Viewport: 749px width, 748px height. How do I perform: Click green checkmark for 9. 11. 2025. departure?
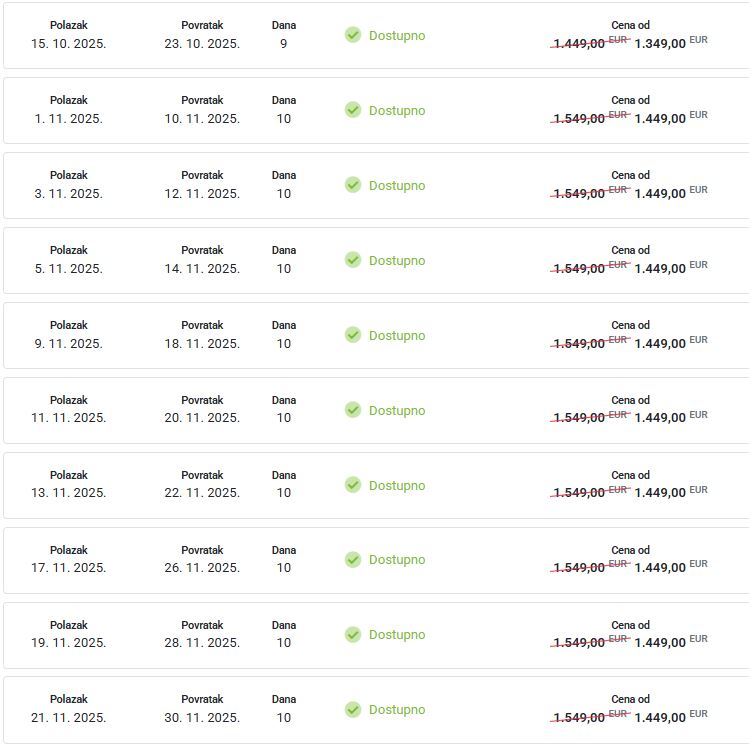(353, 335)
